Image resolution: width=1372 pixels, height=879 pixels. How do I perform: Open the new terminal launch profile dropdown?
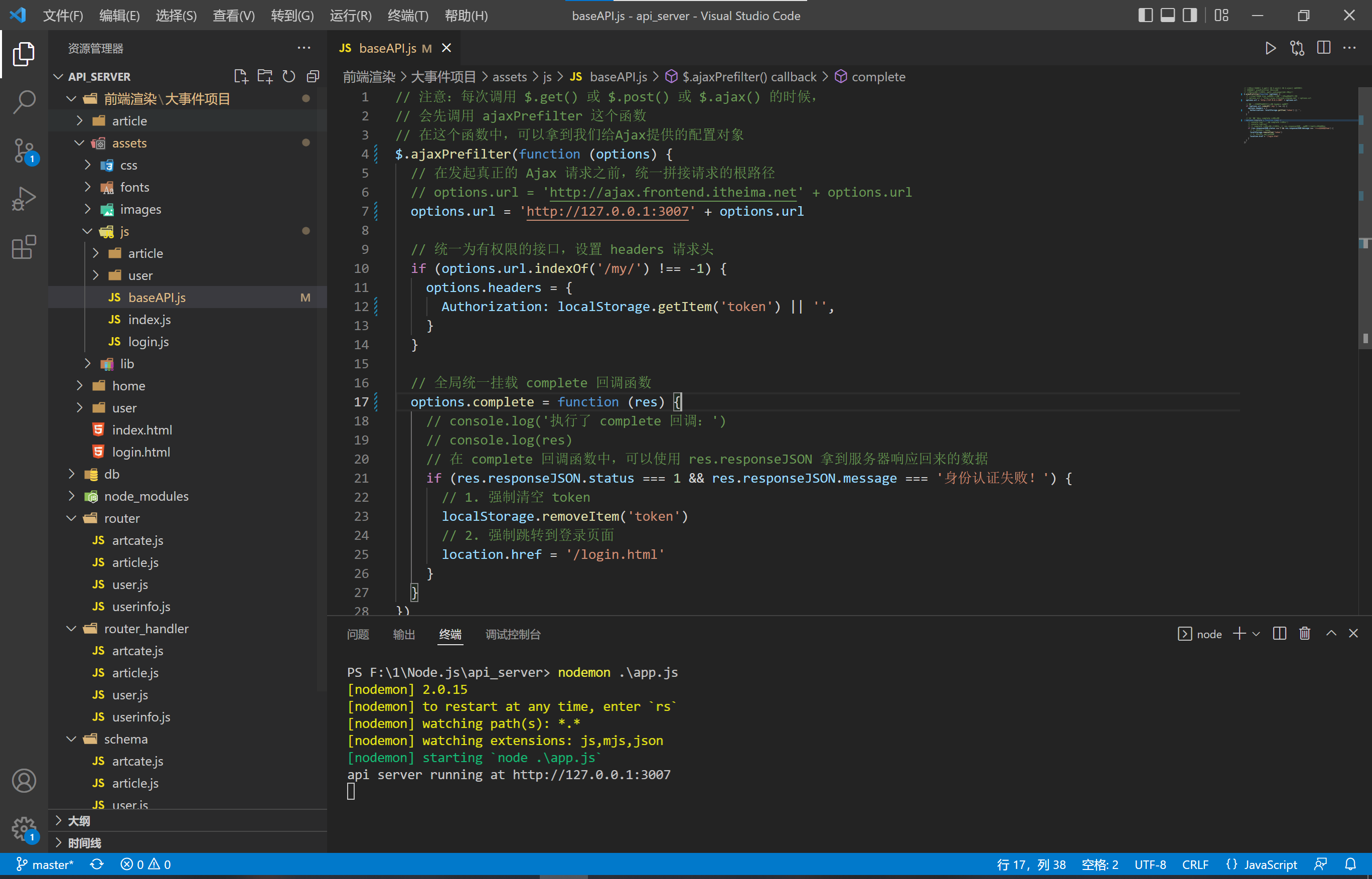coord(1256,634)
